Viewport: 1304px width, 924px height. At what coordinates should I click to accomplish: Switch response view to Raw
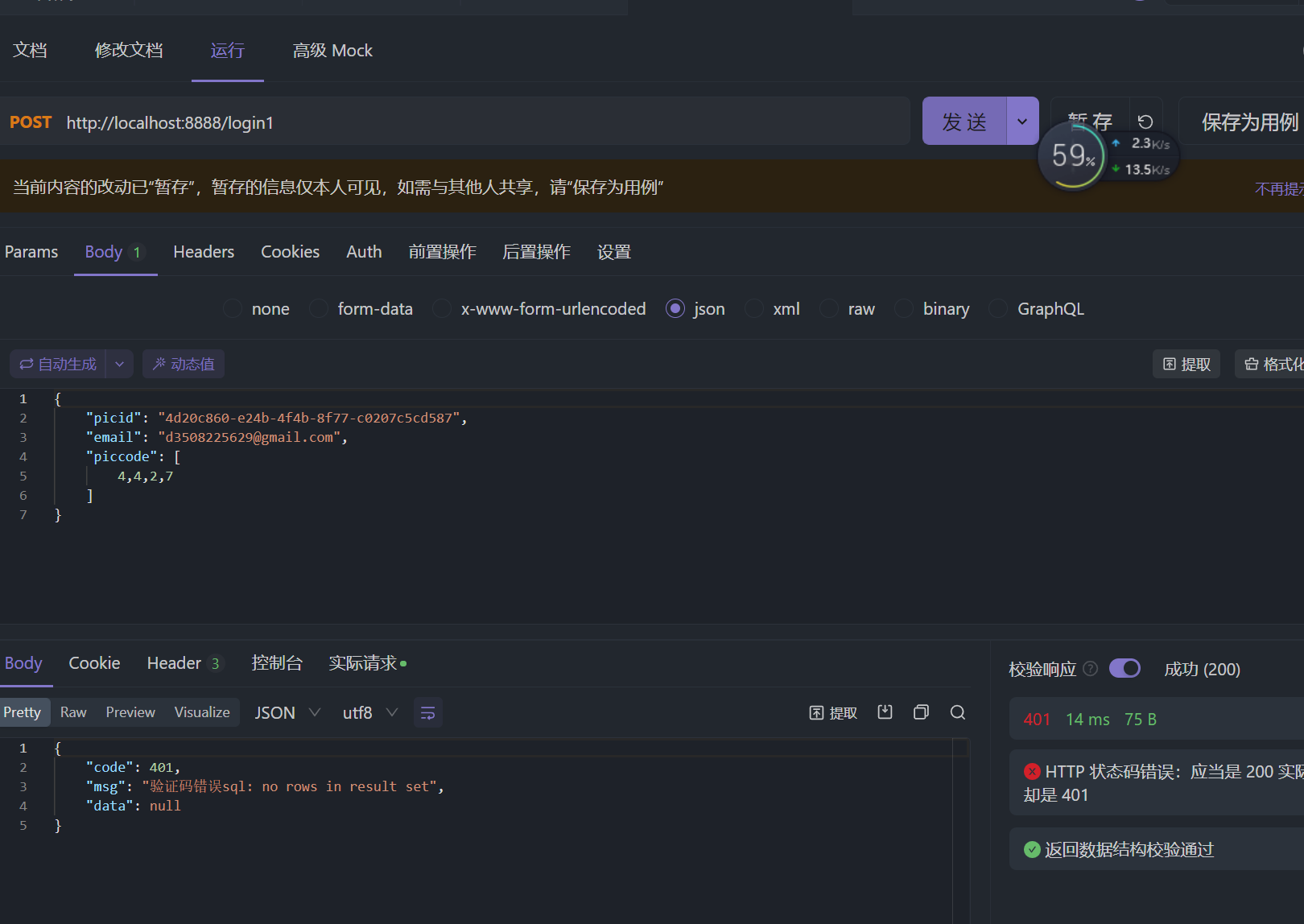click(73, 712)
